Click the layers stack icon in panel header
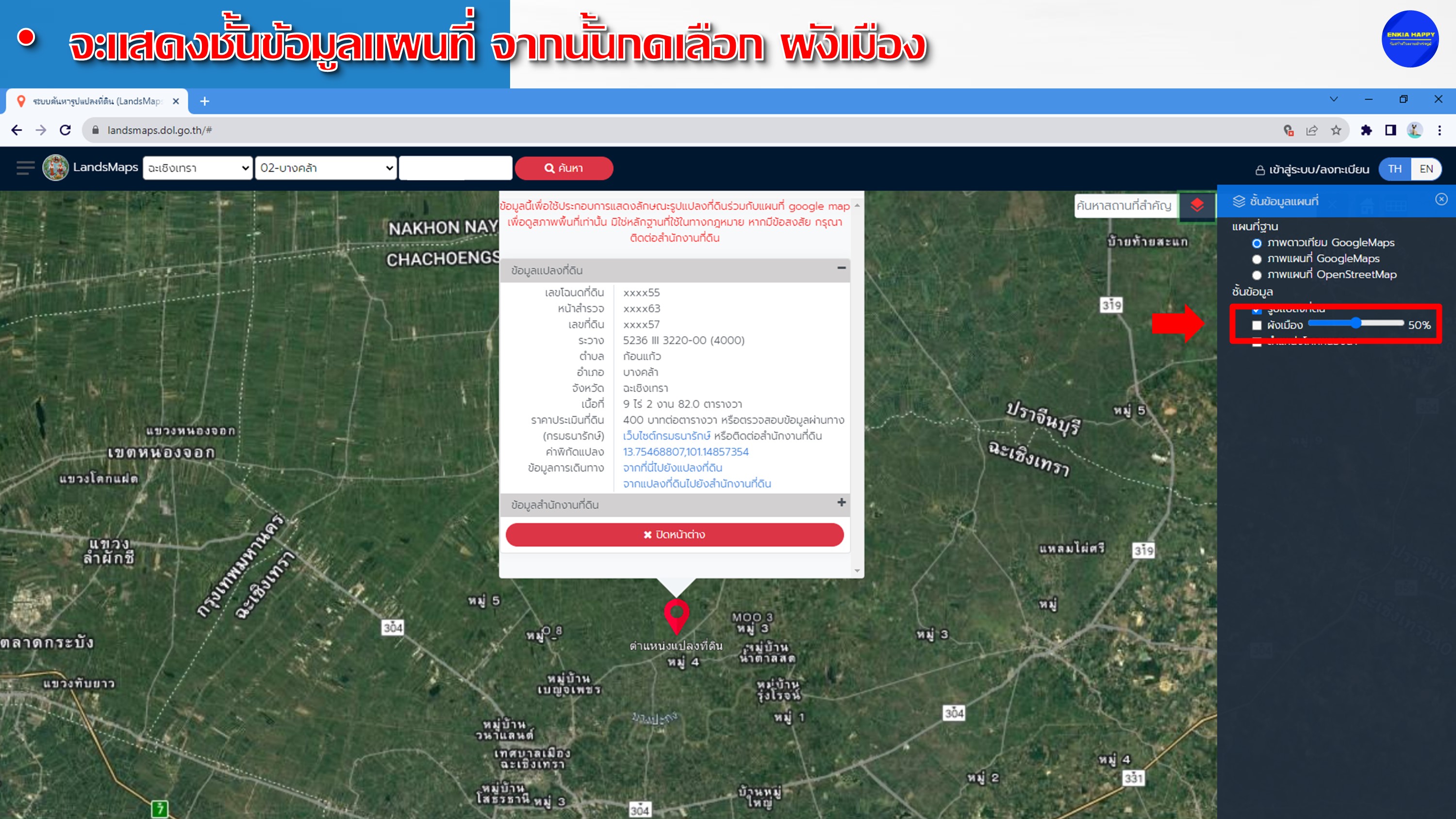This screenshot has width=1456, height=819. [x=1239, y=201]
